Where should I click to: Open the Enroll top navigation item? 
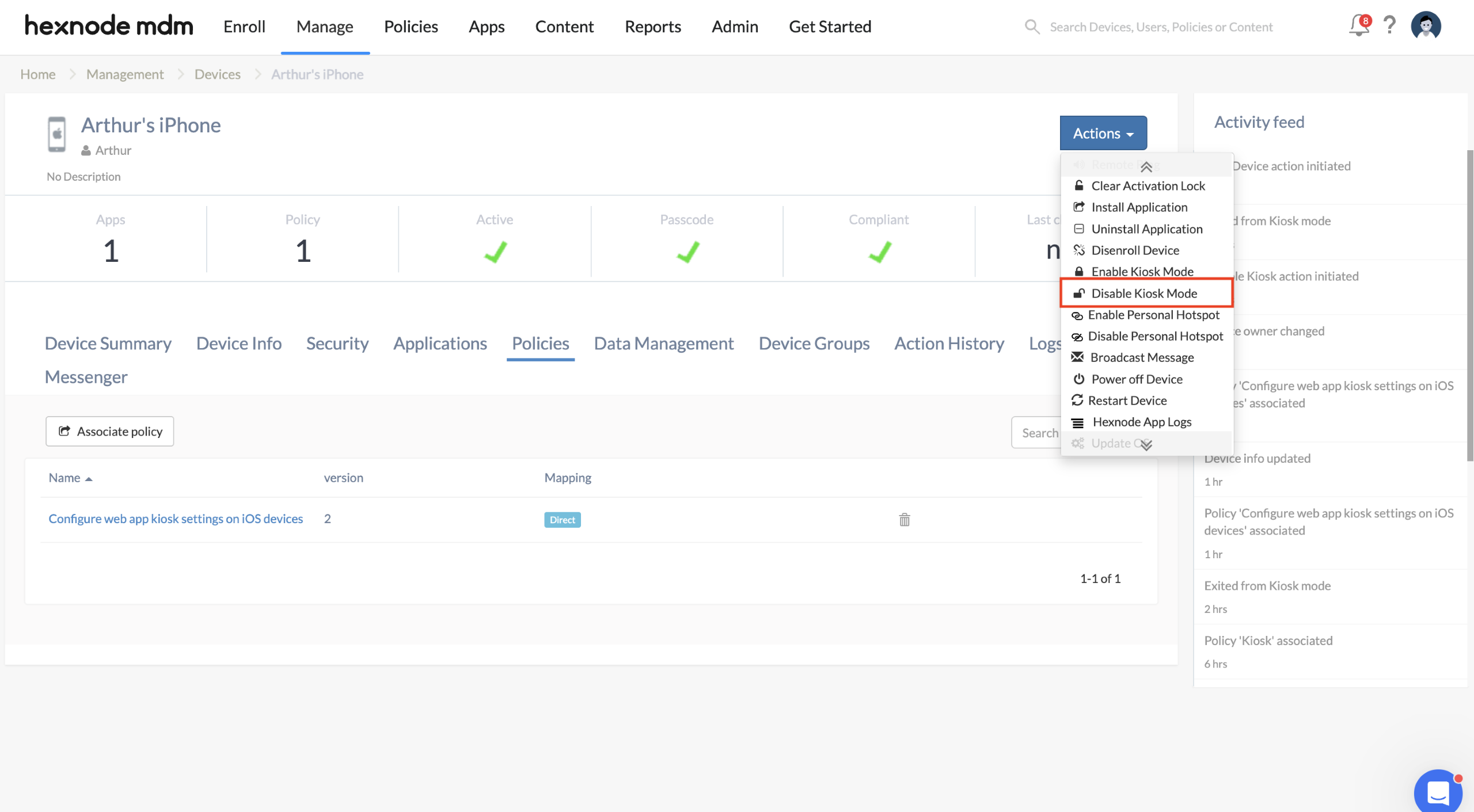pyautogui.click(x=244, y=26)
